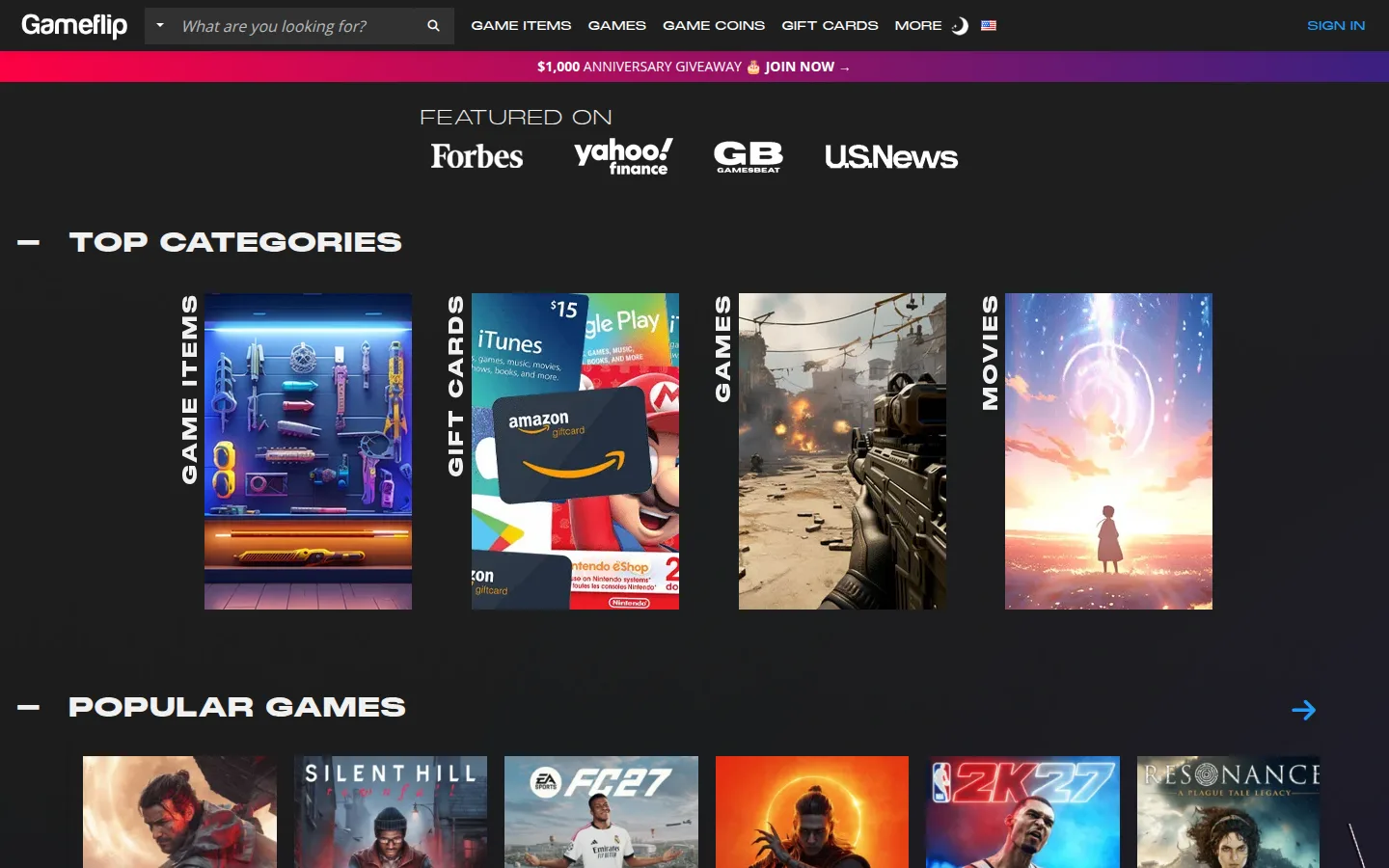Toggle dark mode with the moon icon
The image size is (1389, 868).
[x=960, y=26]
